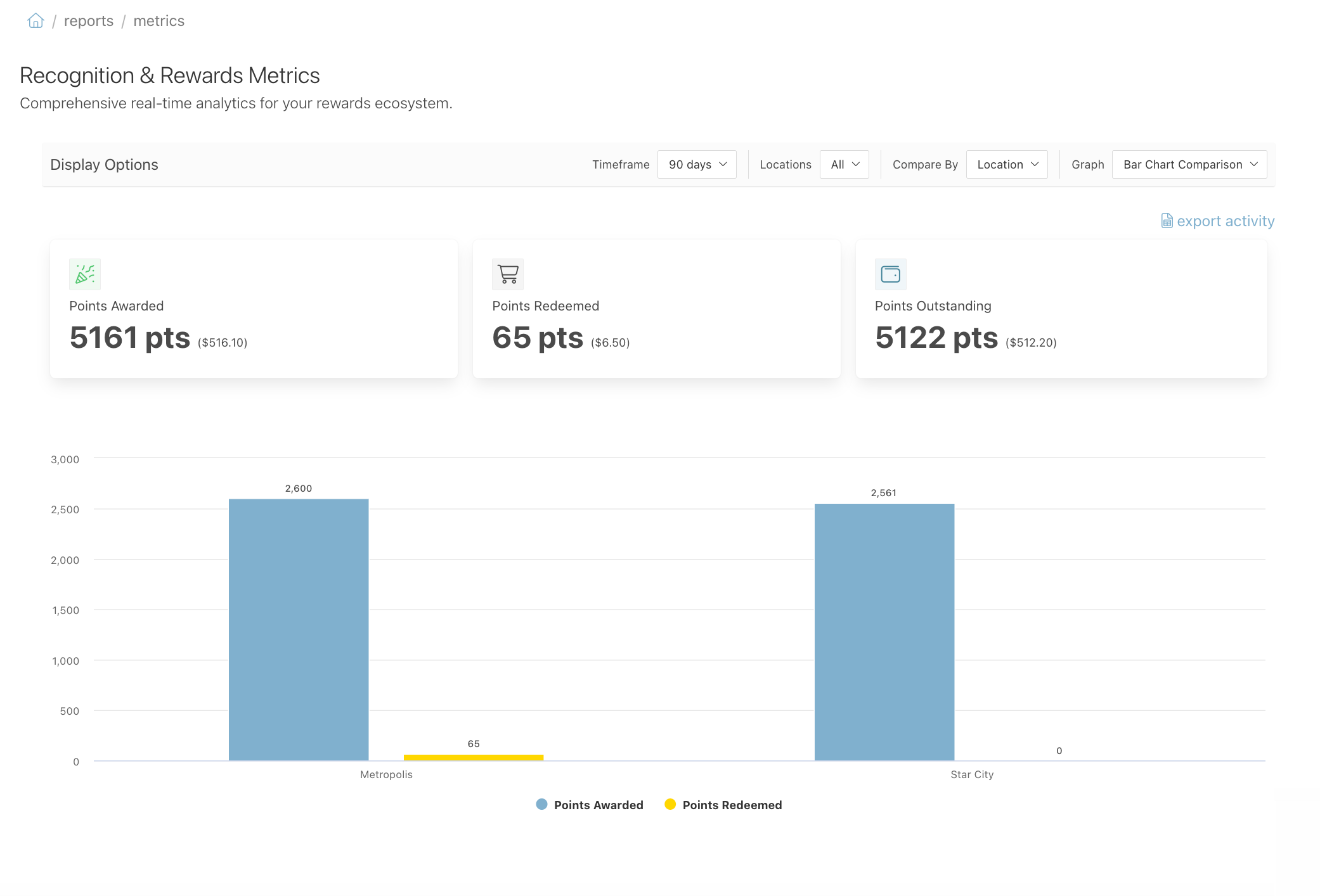Expand the Locations All dropdown
The image size is (1320, 896).
844,165
